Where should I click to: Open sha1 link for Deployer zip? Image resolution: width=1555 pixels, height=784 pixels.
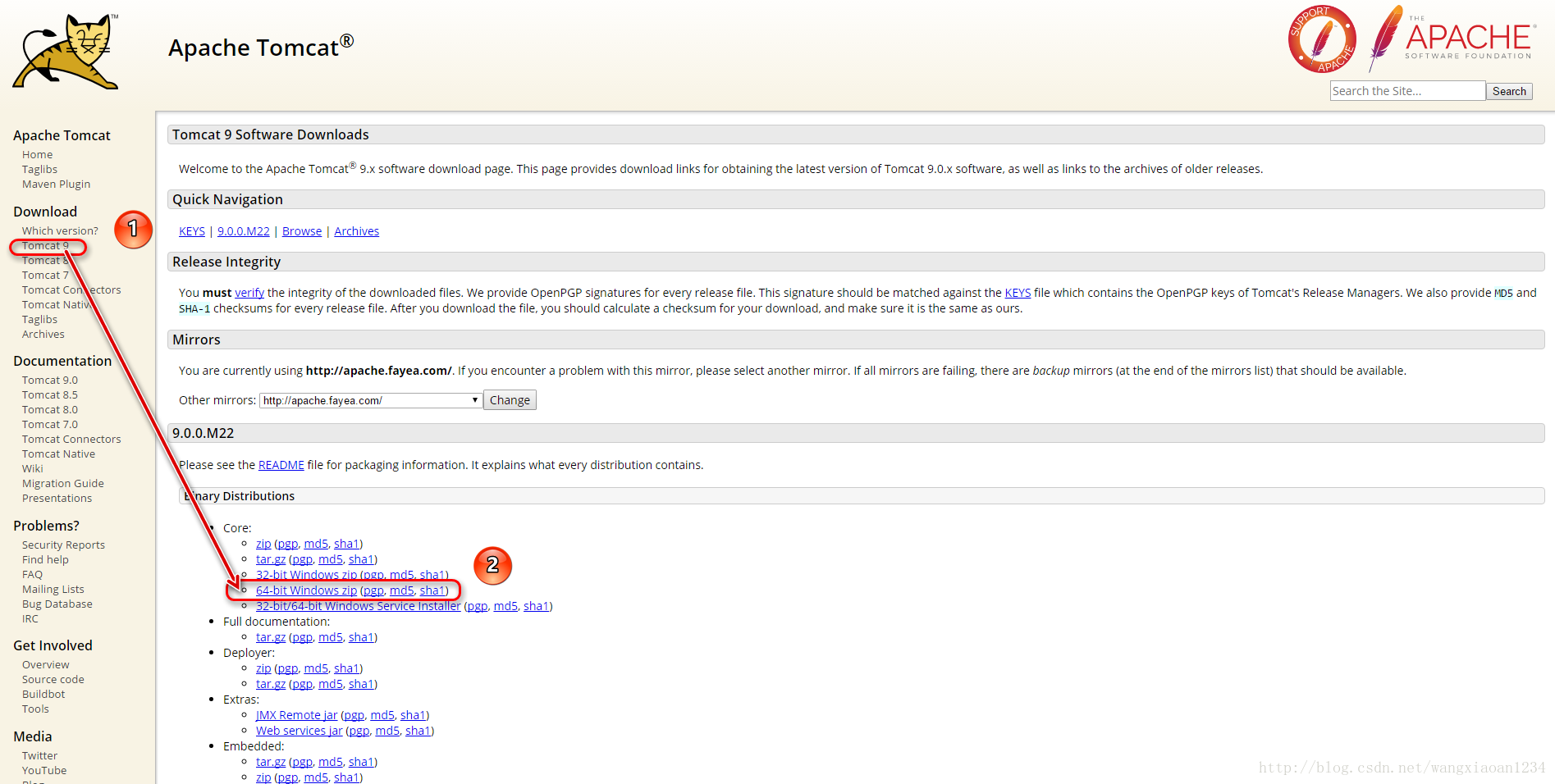[x=346, y=668]
